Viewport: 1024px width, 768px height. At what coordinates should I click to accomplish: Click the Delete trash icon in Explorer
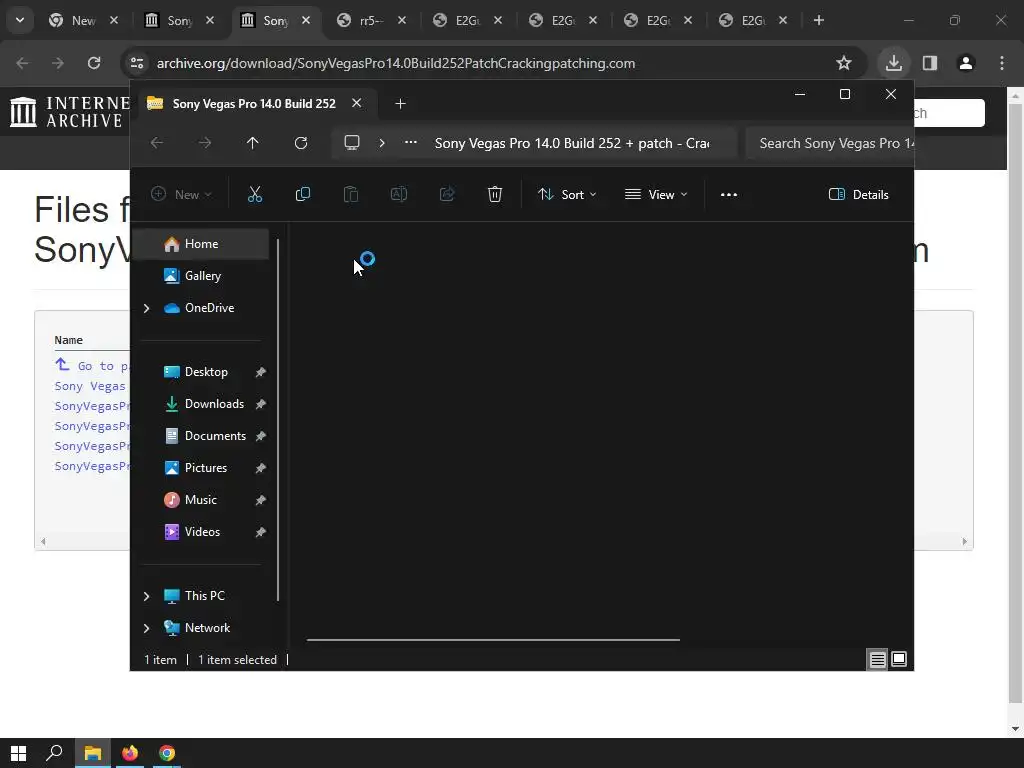[495, 195]
